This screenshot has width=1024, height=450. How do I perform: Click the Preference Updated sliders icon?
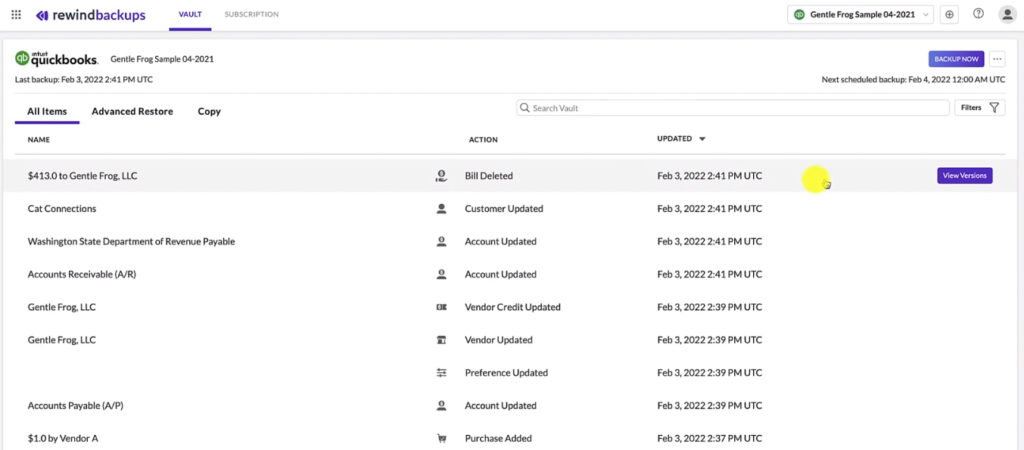click(441, 372)
